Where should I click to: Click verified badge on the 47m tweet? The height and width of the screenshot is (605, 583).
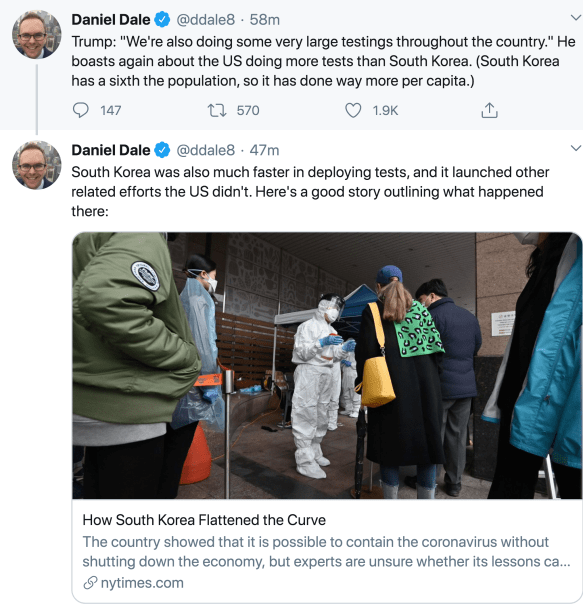tap(162, 150)
